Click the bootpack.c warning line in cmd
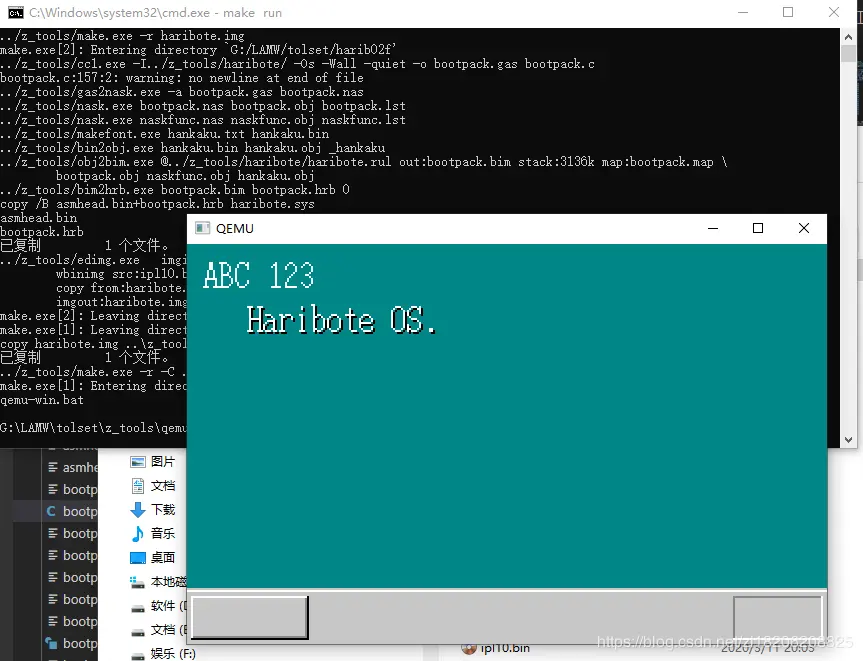This screenshot has height=661, width=863. pyautogui.click(x=182, y=78)
